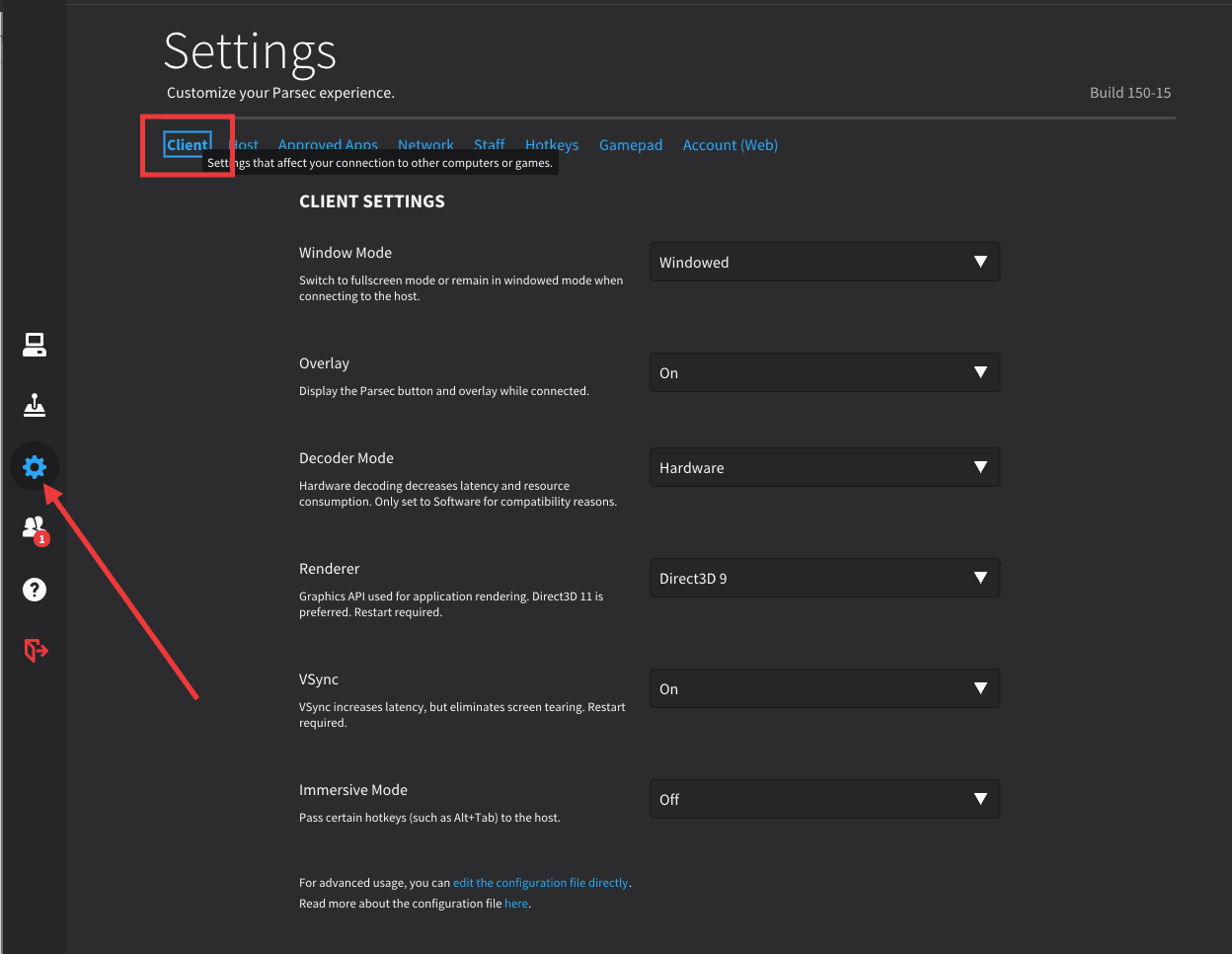Screen dimensions: 1232x954
Task: Switch to the Client tab
Action: click(187, 144)
